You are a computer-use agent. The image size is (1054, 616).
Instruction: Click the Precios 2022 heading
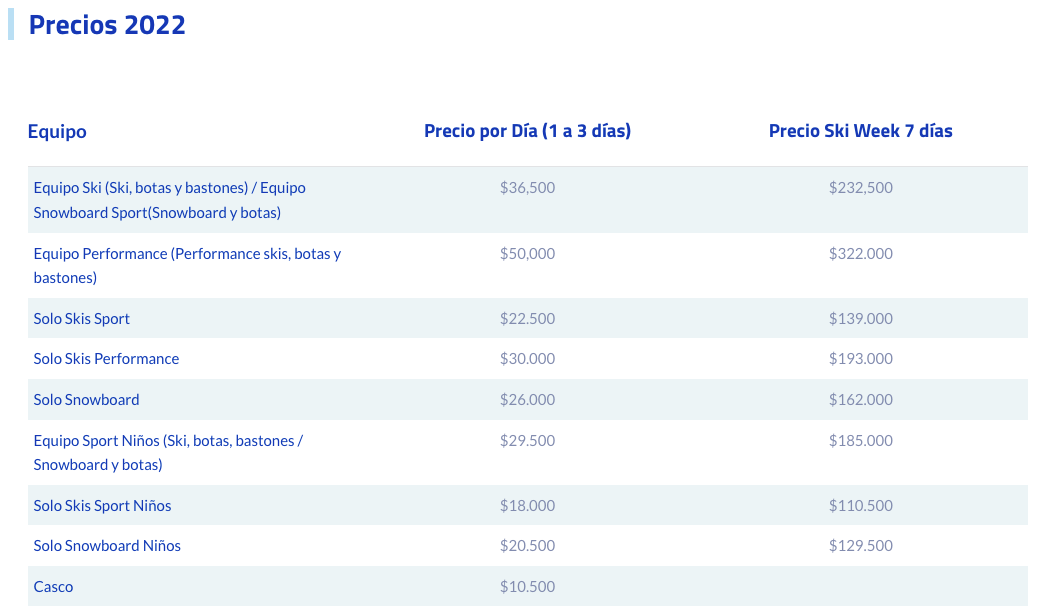pyautogui.click(x=107, y=25)
